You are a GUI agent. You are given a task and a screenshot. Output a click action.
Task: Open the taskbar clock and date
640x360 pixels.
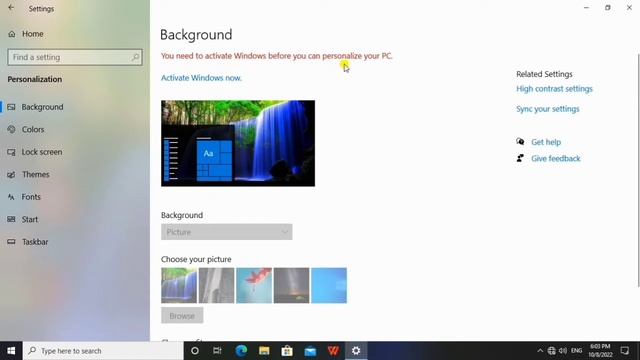point(600,351)
